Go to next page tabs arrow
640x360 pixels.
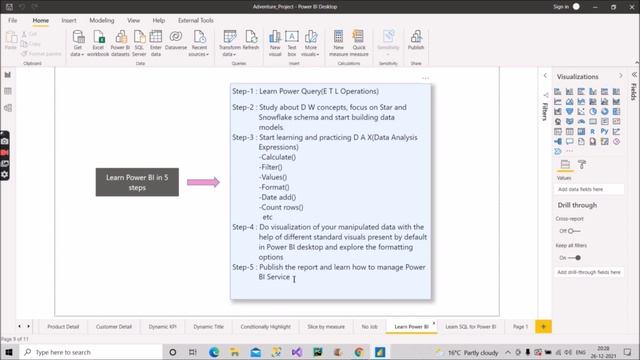point(29,327)
